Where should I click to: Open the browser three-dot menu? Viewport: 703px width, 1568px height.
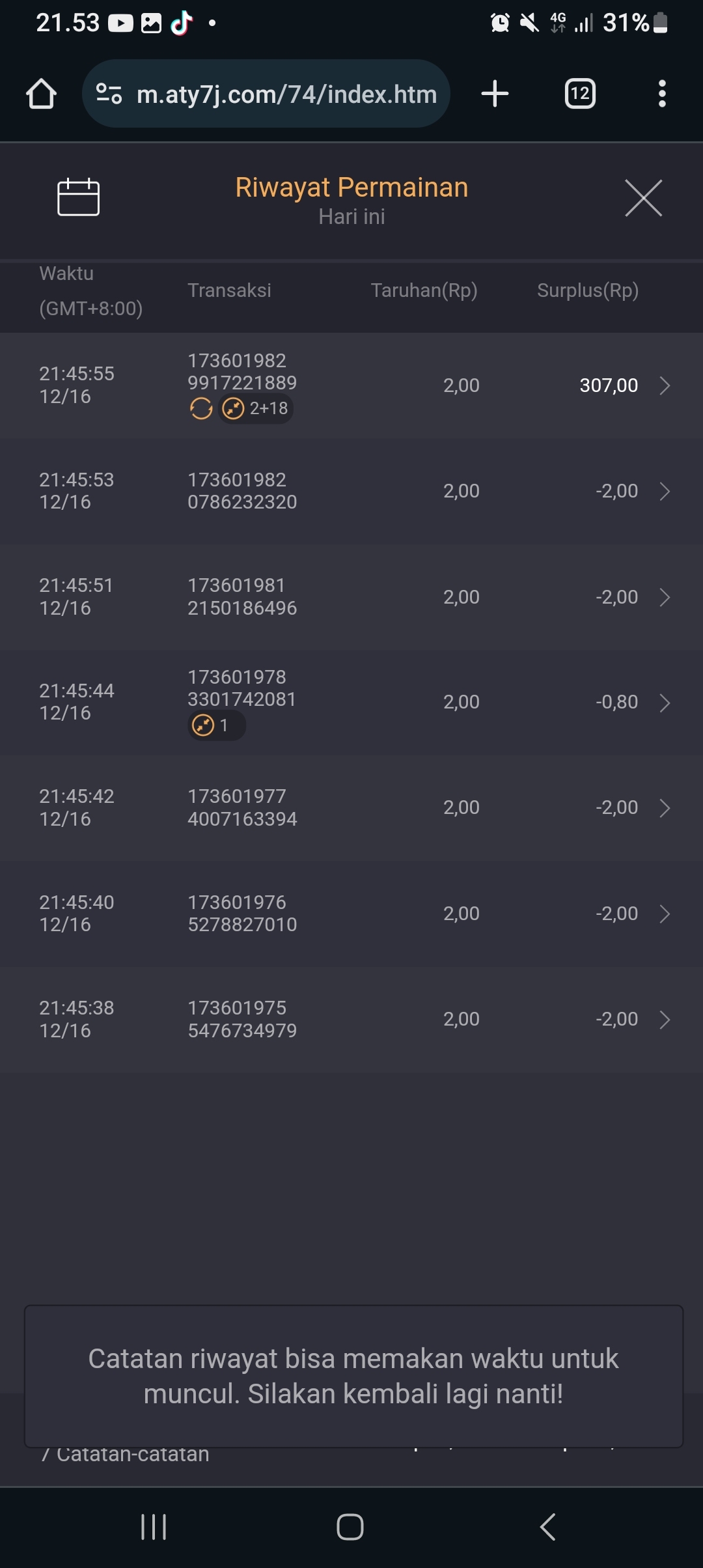(661, 94)
